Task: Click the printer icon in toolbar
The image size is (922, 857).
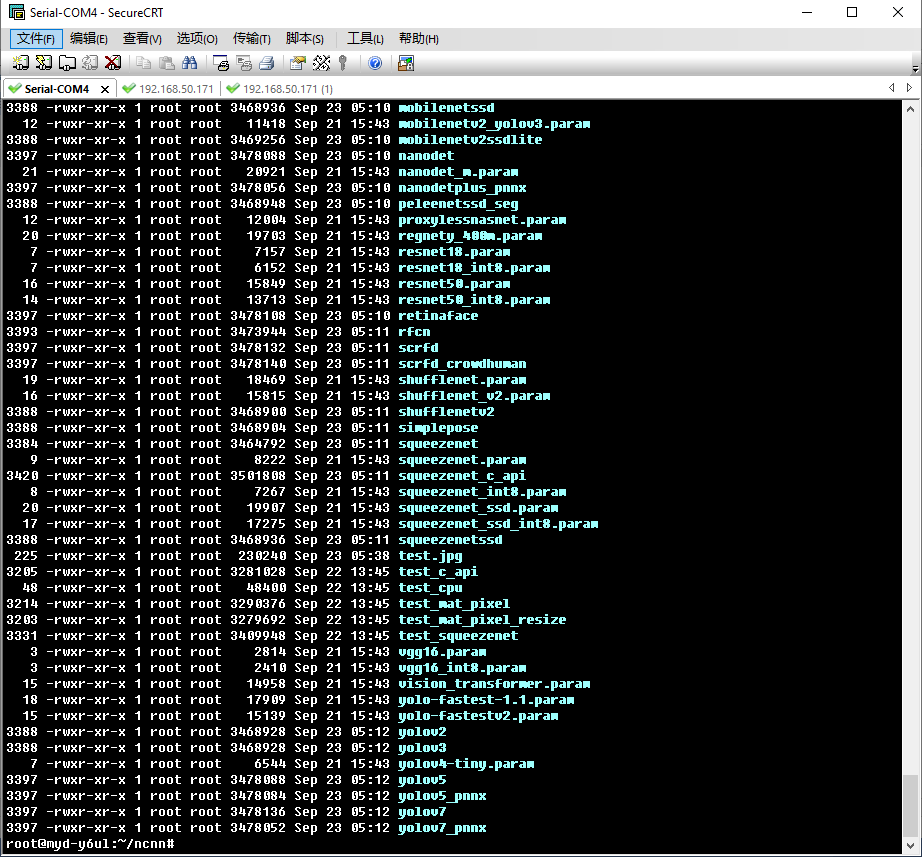Action: tap(267, 63)
